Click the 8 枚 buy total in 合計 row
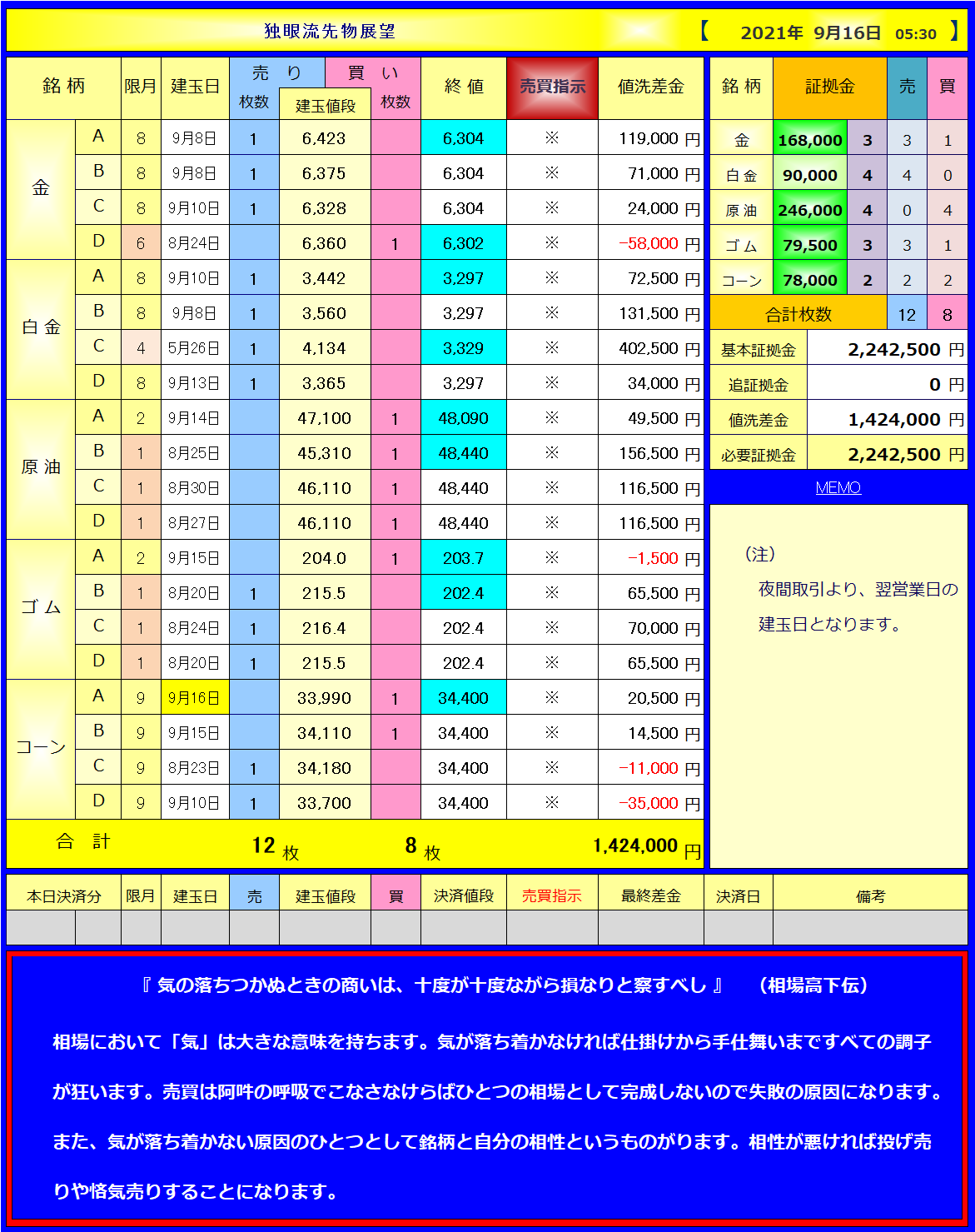Screen dimensions: 975x1232 [x=422, y=846]
